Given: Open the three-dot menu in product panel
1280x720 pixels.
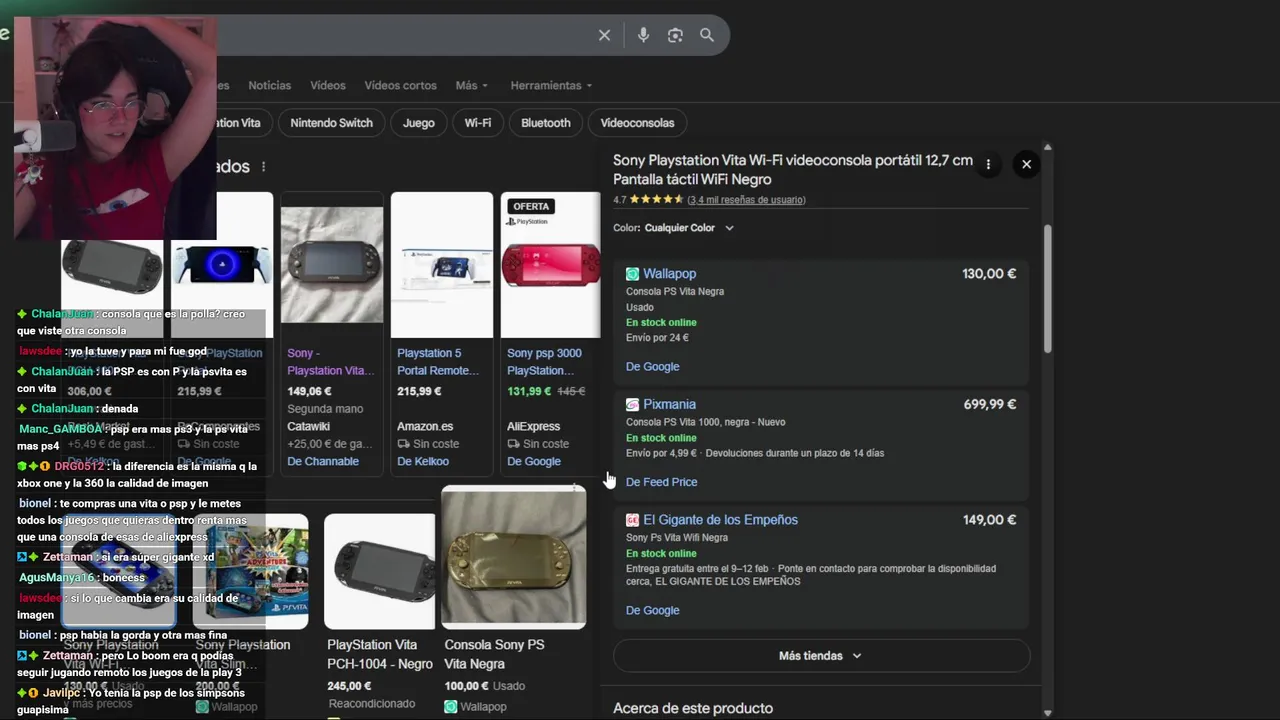Looking at the screenshot, I should (988, 165).
